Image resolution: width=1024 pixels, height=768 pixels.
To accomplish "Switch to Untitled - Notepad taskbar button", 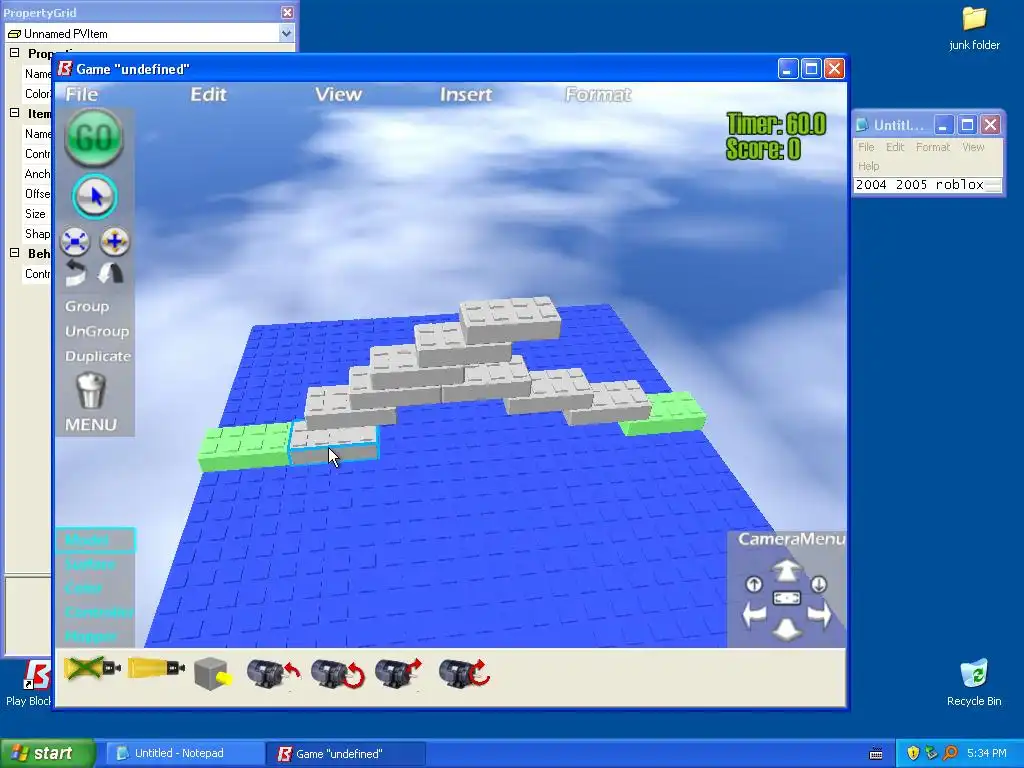I will coord(185,754).
